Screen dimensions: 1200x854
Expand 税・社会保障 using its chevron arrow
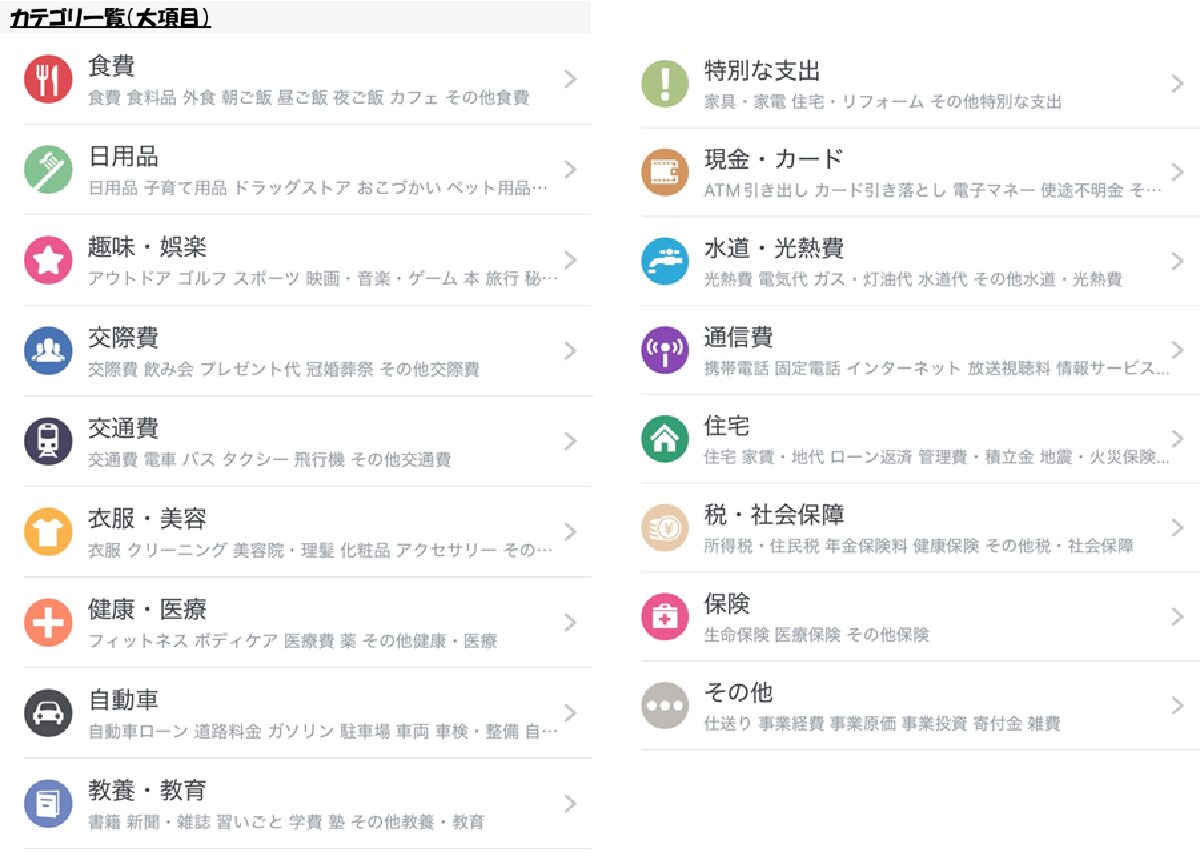point(1177,527)
